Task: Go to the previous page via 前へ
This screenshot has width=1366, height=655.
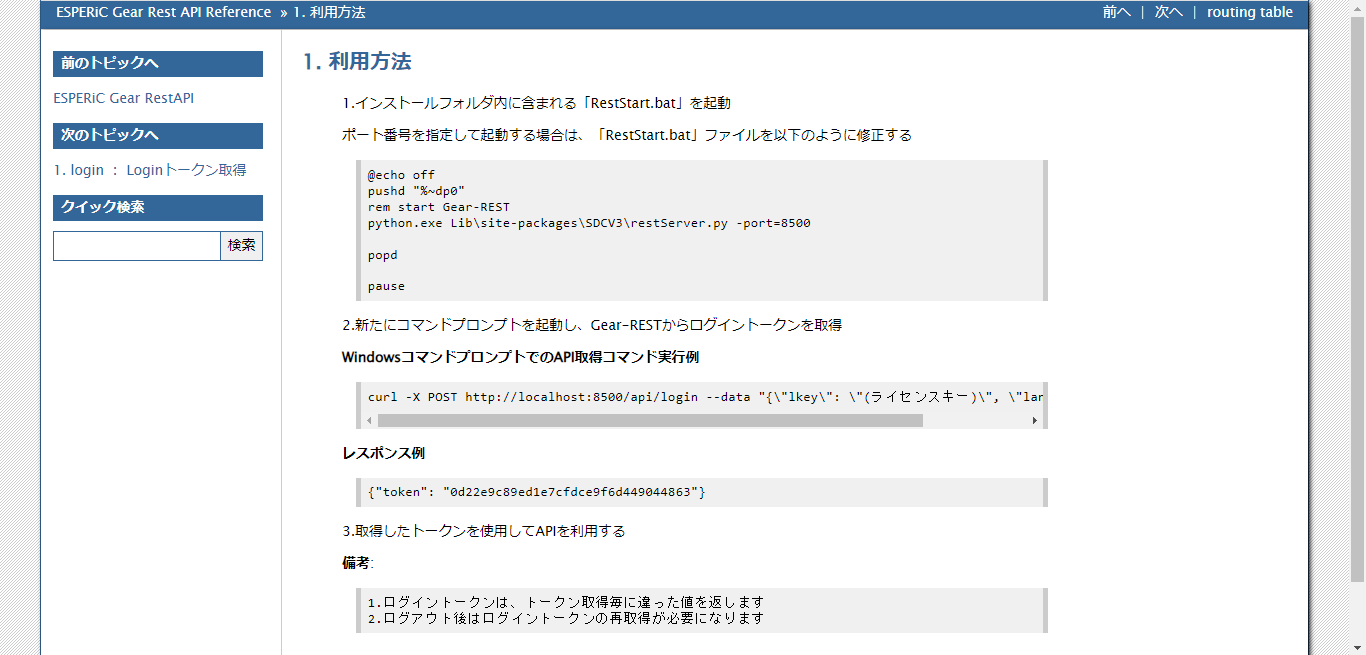Action: tap(1117, 12)
